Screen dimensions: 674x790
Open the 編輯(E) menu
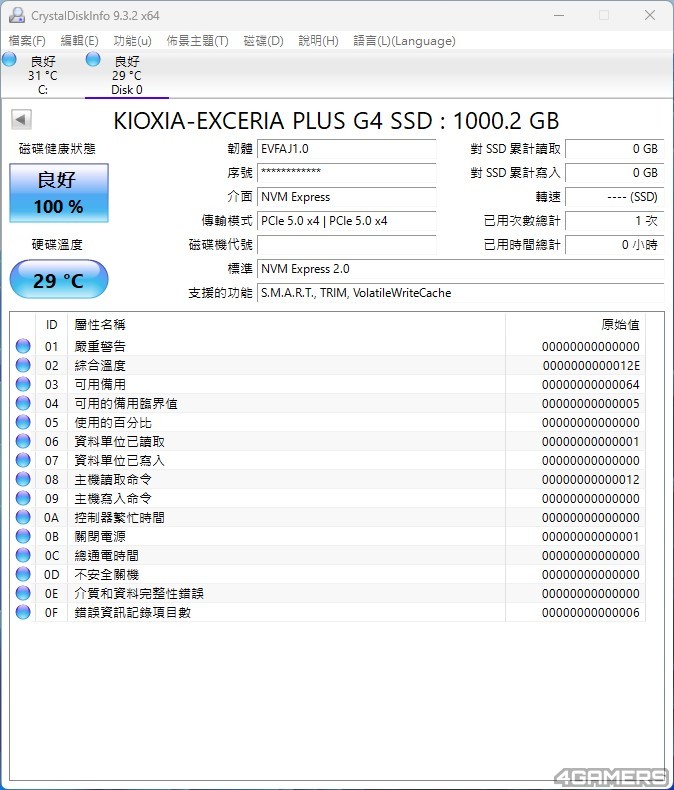pos(79,41)
